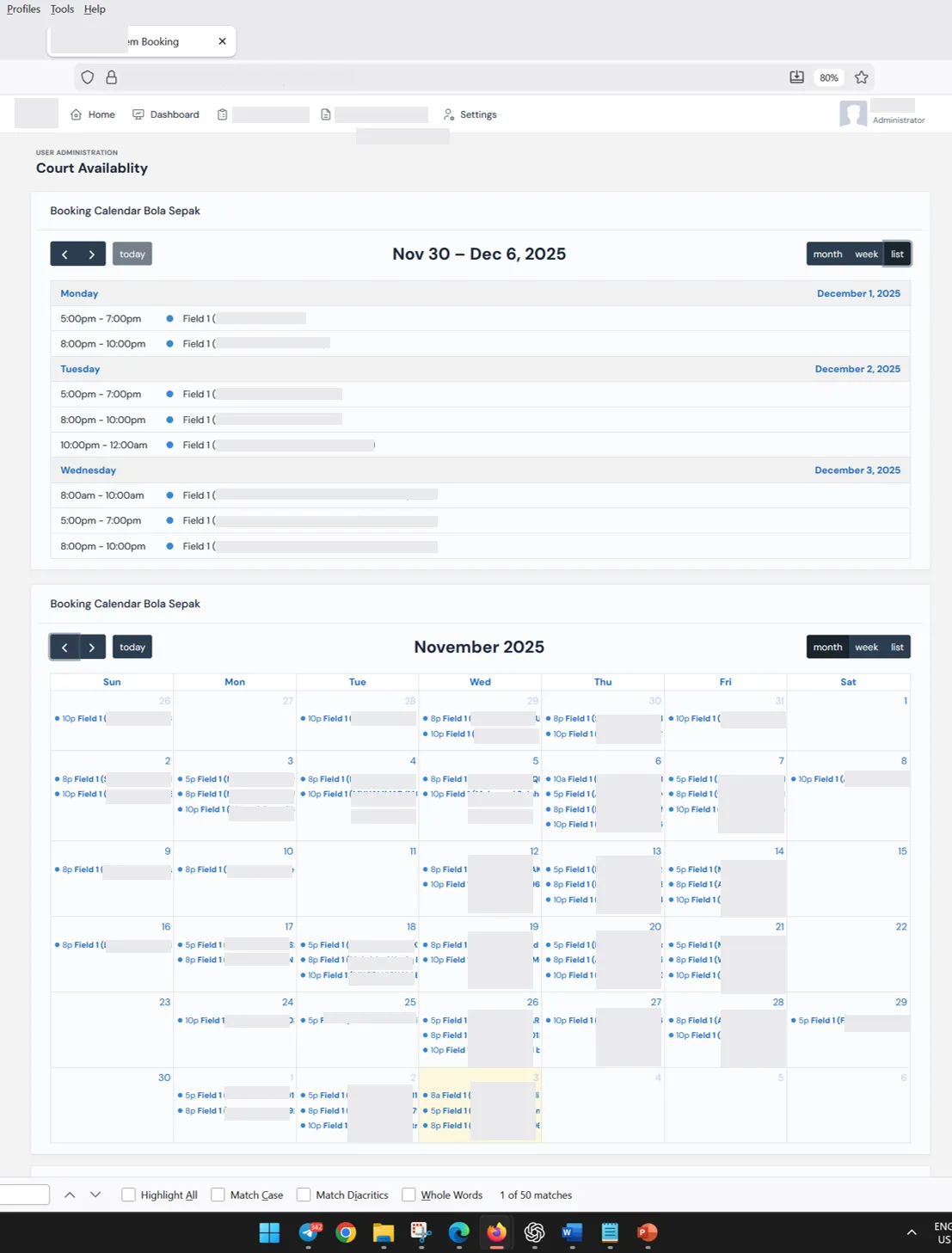Go to next month in November calendar

click(x=92, y=647)
